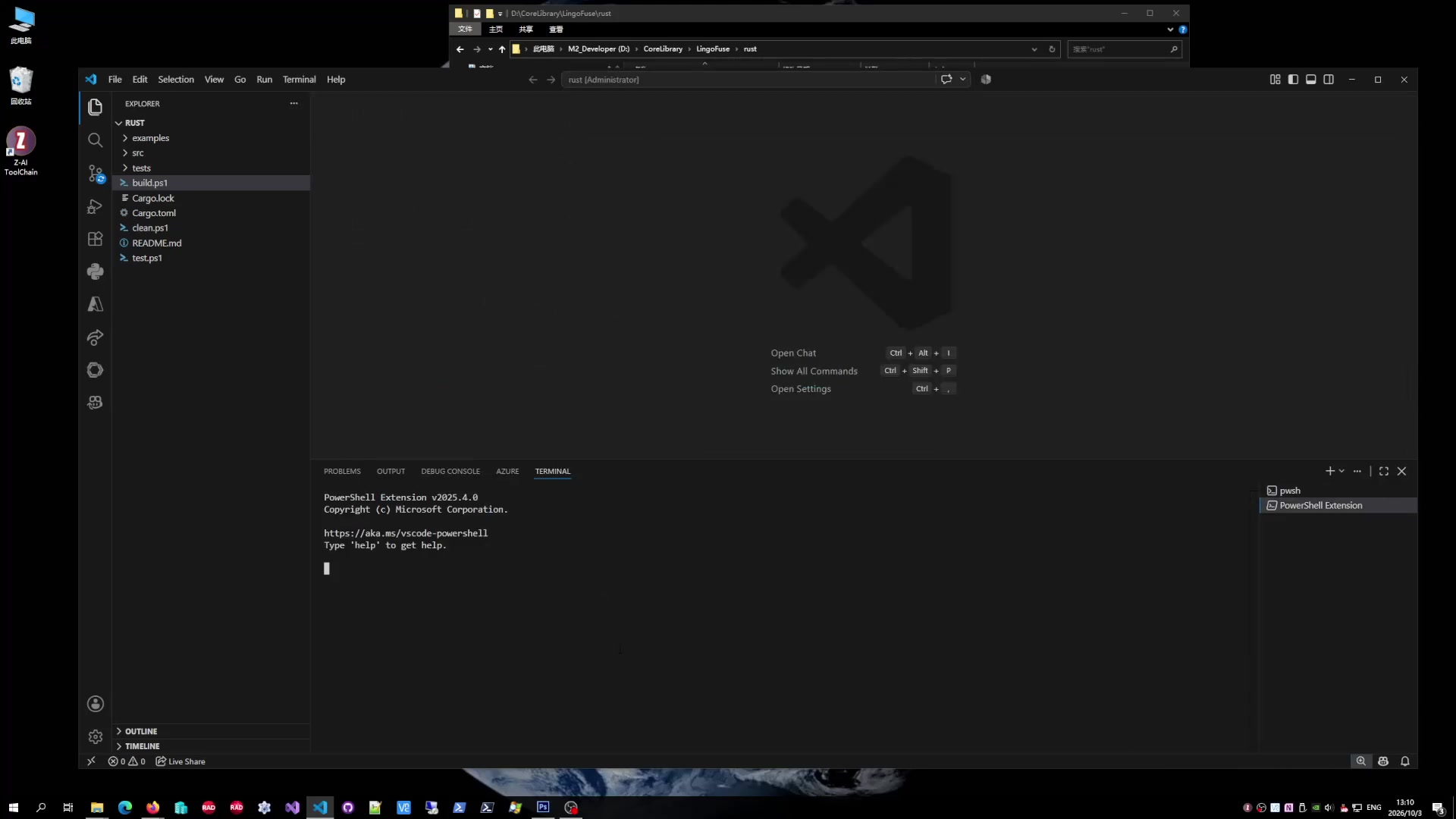This screenshot has width=1456, height=819.
Task: Click the File Explorer search box
Action: pos(1124,49)
